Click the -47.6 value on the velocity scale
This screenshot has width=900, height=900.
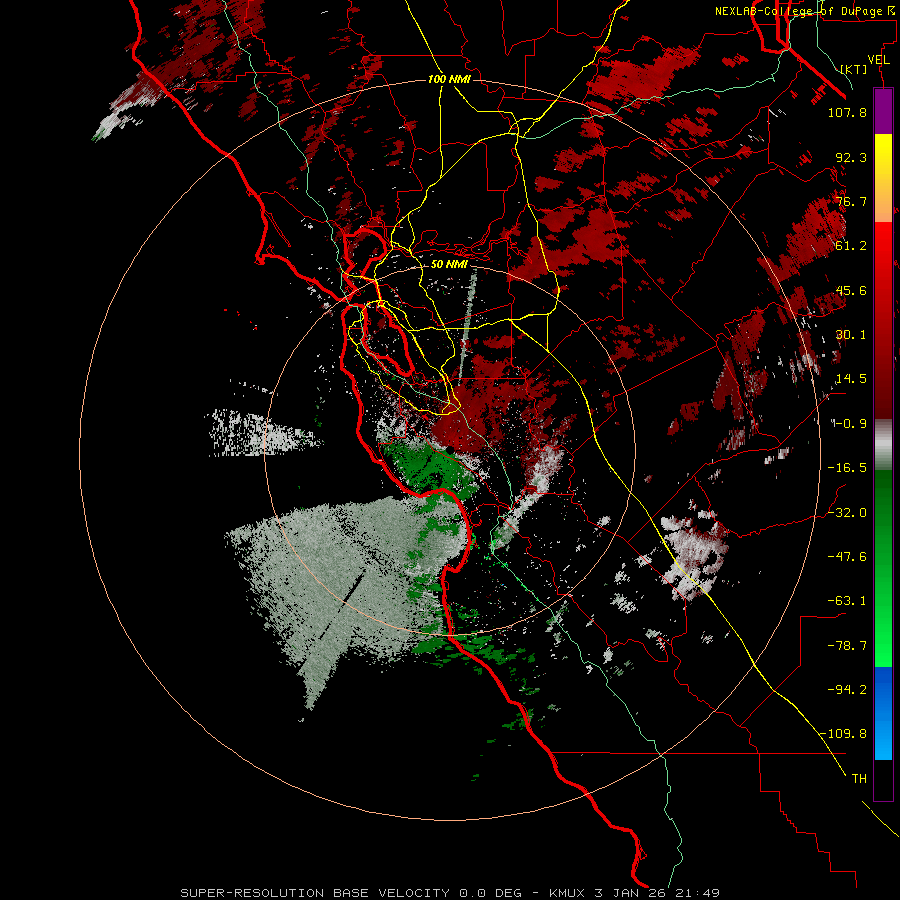[x=847, y=557]
